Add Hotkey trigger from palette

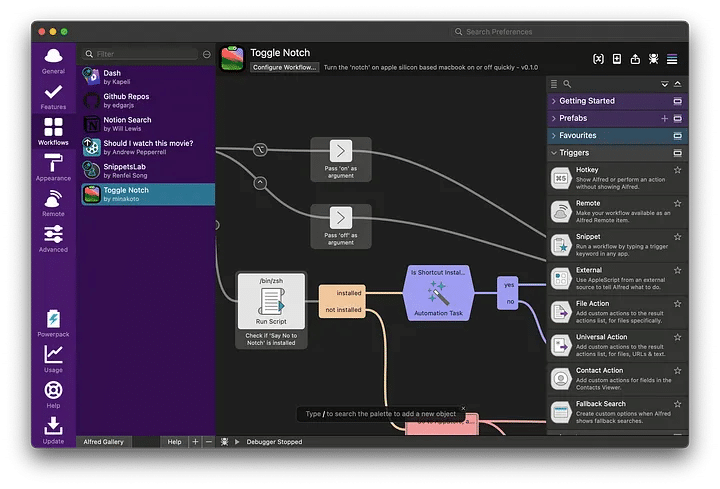(x=617, y=178)
